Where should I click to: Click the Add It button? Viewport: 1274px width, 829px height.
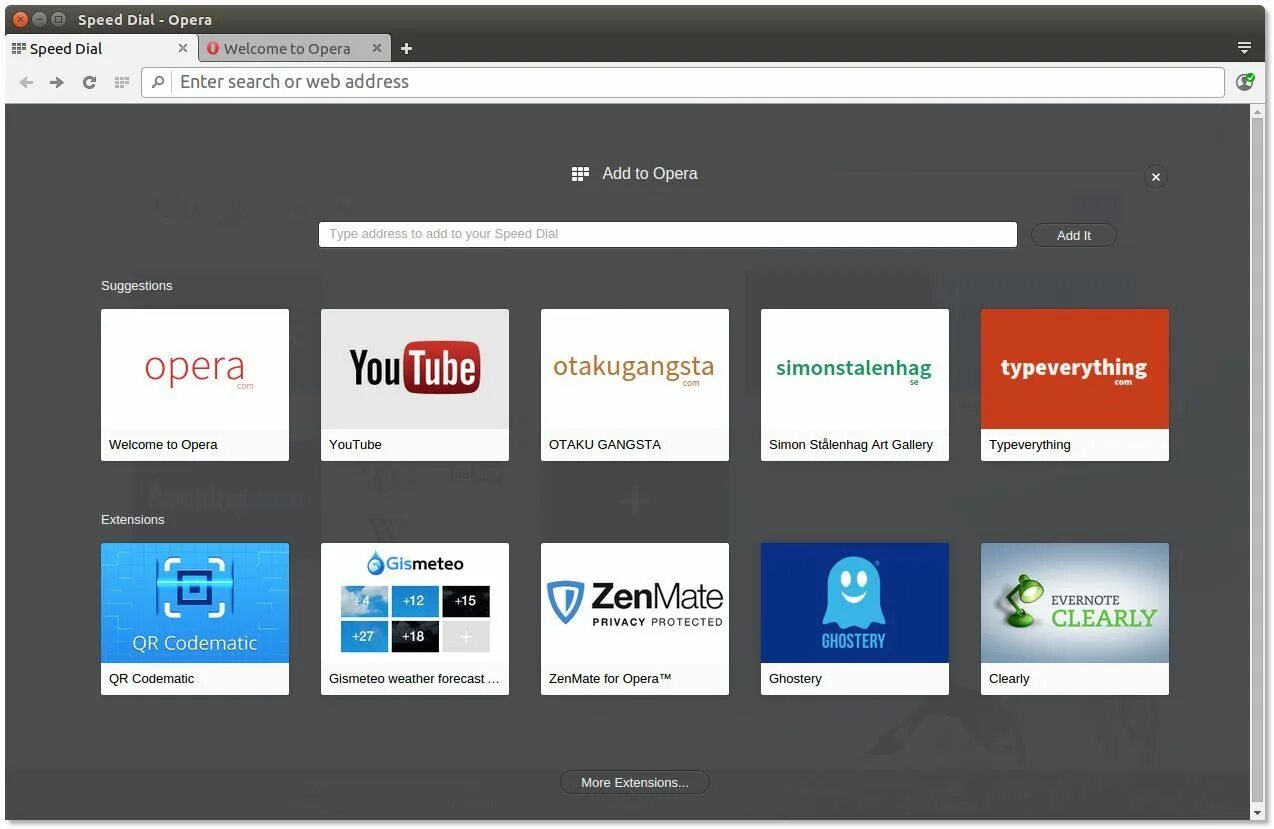(1074, 235)
